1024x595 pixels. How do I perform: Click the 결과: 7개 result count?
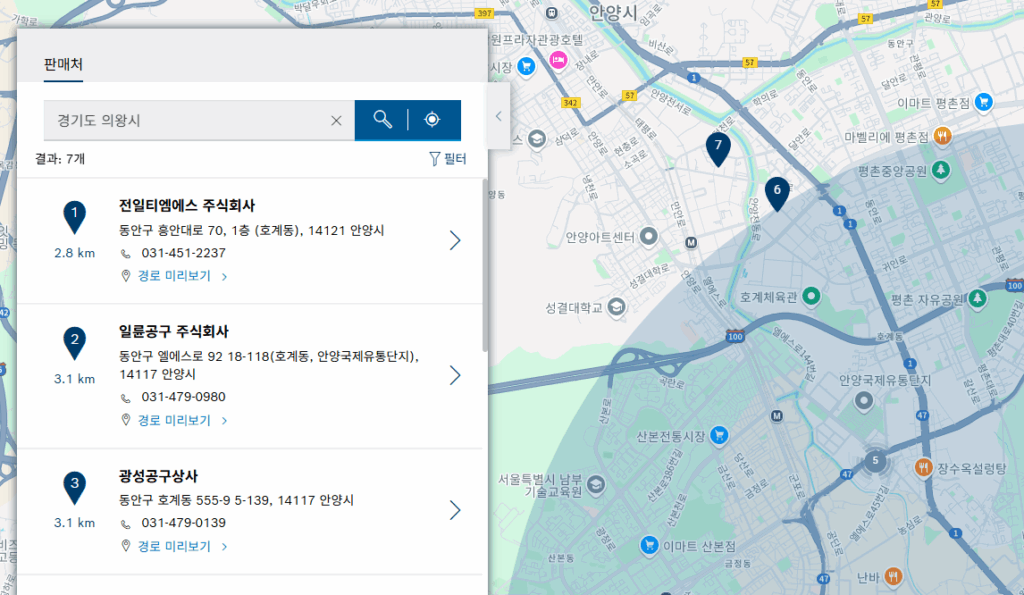(60, 159)
